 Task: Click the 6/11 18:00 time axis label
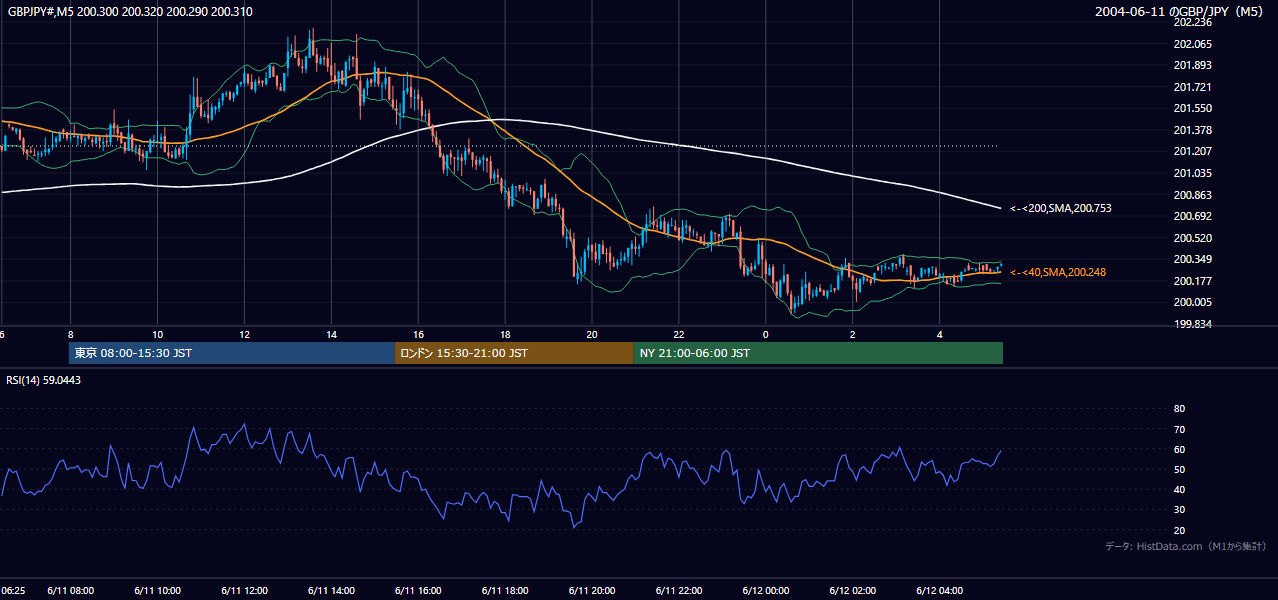tap(505, 590)
